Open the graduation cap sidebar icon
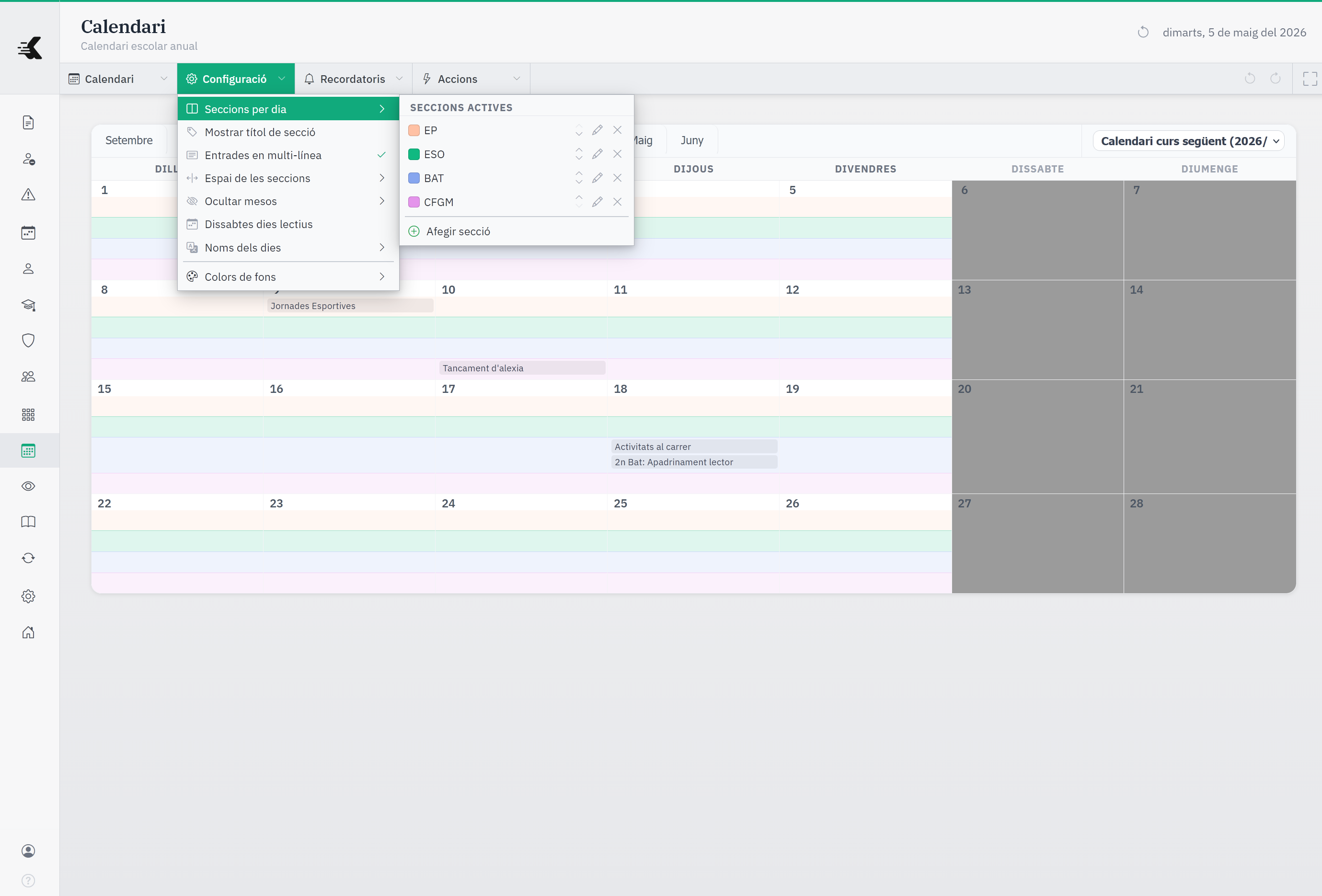 [28, 305]
